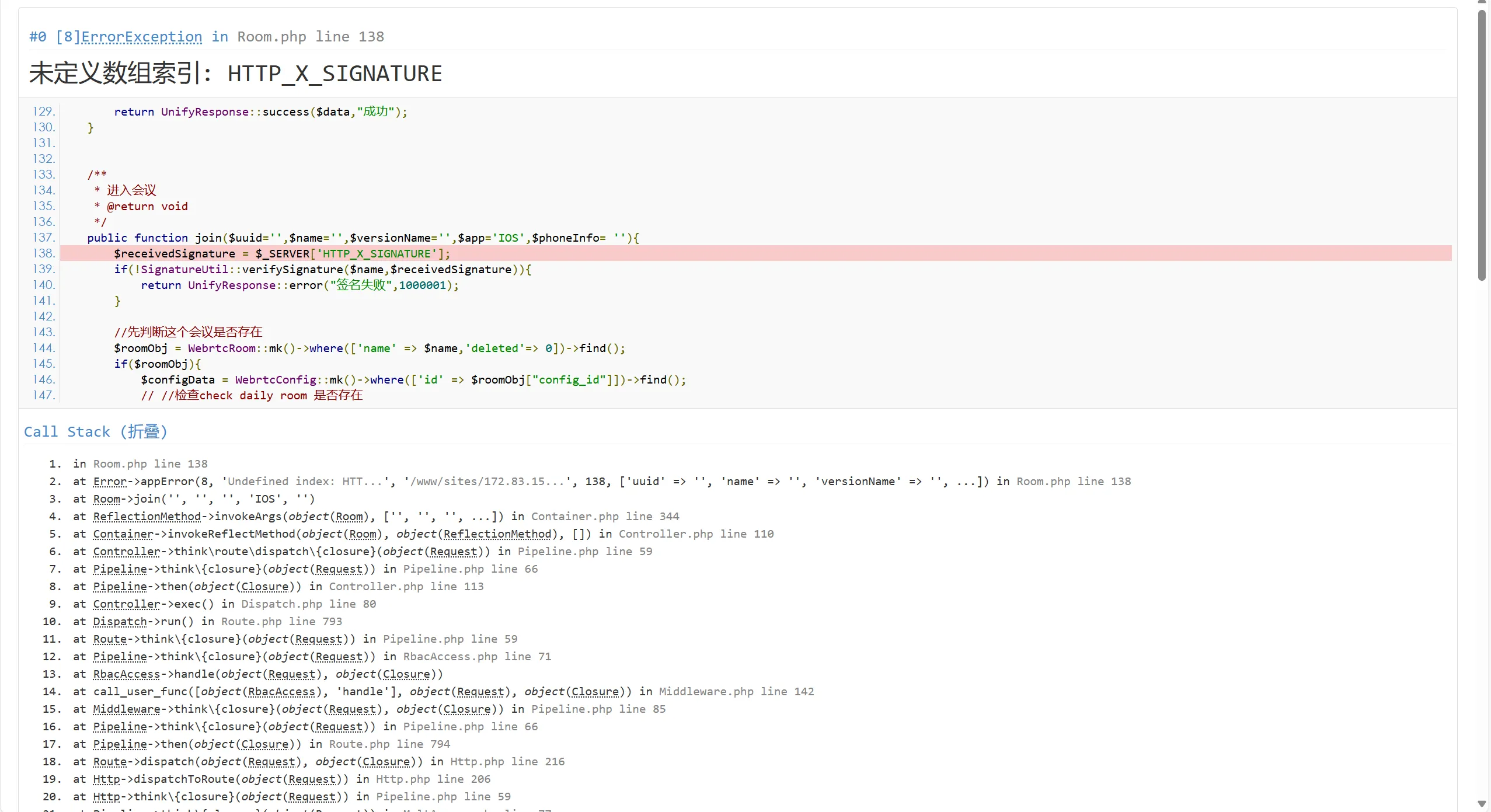Click Middleware class in stack line 15

point(126,709)
